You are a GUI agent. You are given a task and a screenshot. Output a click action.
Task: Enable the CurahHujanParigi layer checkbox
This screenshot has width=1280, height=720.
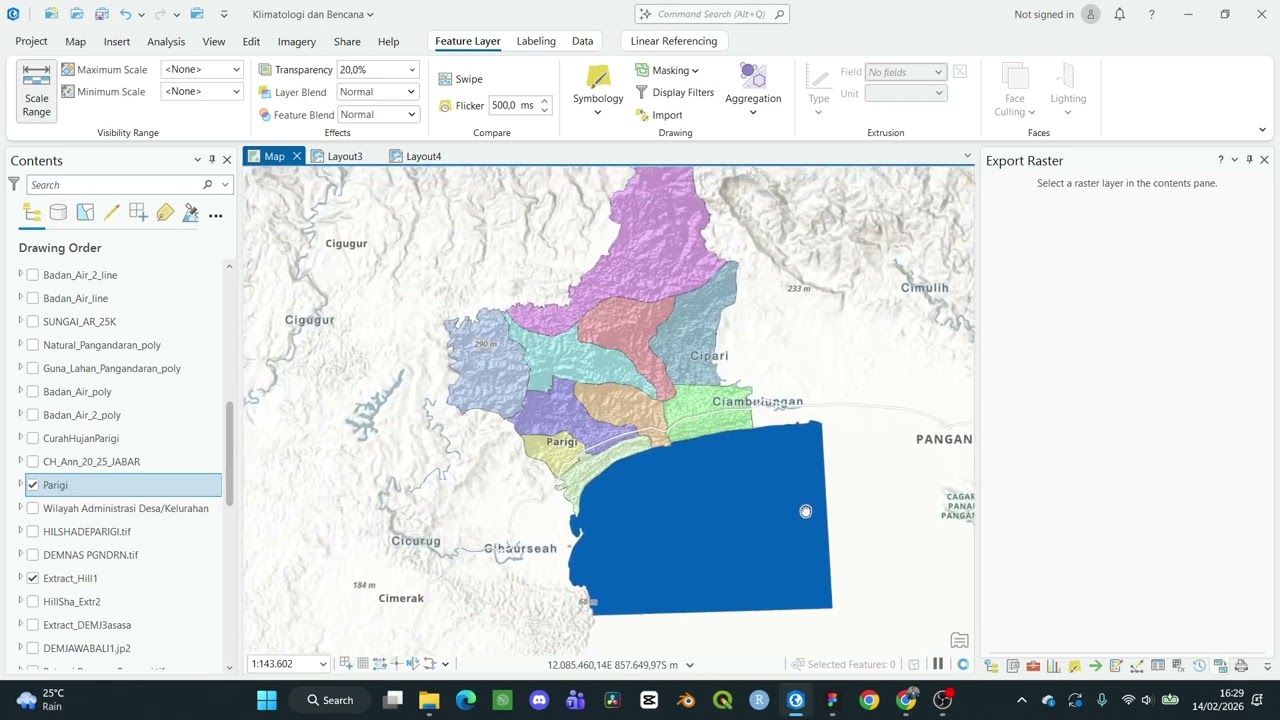click(x=33, y=438)
